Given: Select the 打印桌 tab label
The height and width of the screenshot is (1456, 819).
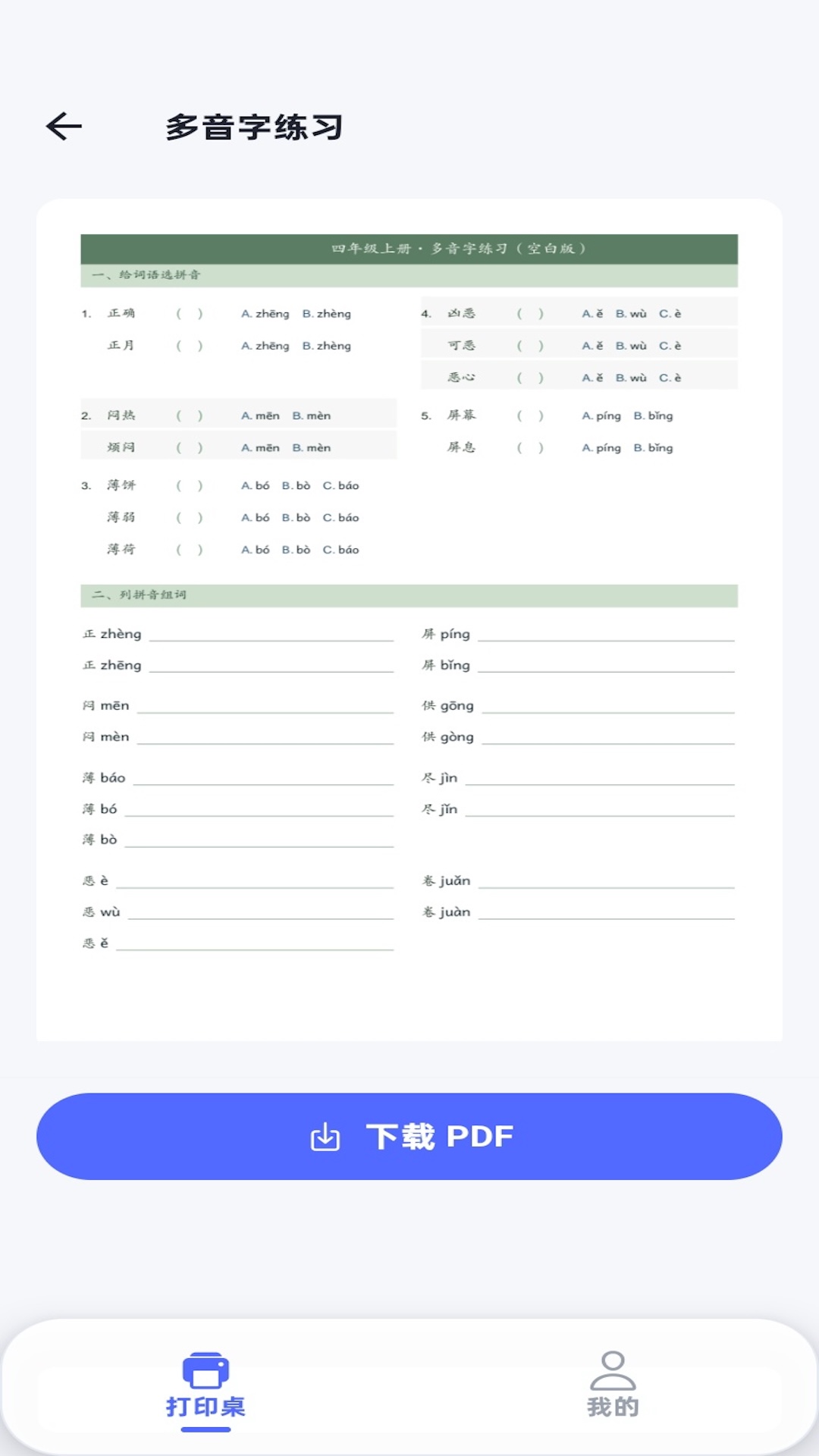Looking at the screenshot, I should coord(206,1407).
